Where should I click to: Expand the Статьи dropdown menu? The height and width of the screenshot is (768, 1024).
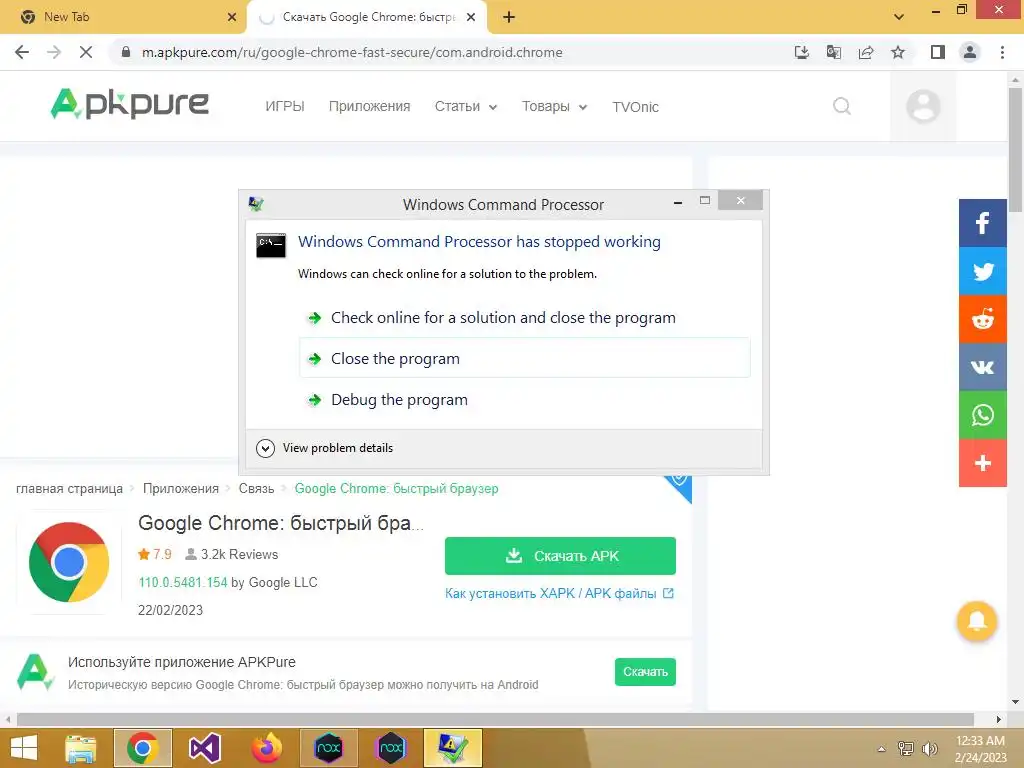pyautogui.click(x=466, y=106)
